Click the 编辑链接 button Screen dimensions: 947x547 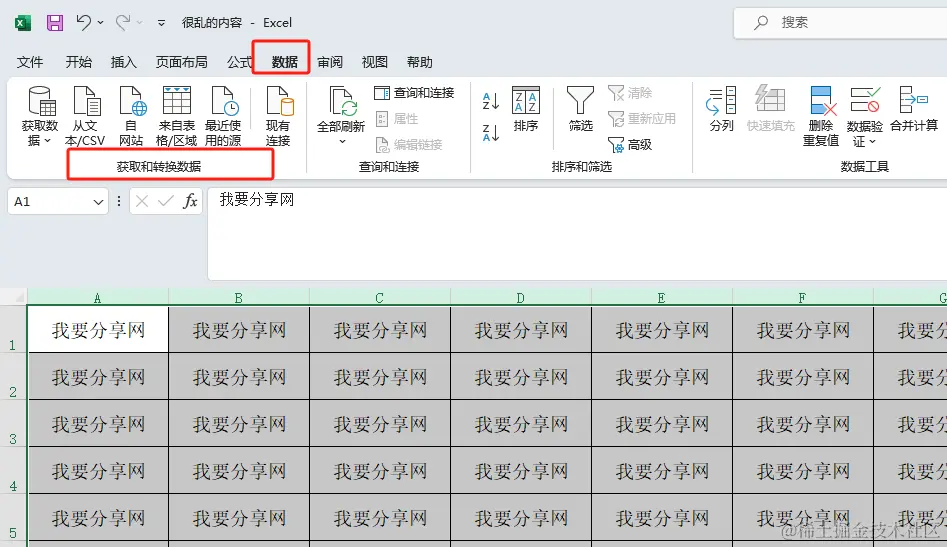(409, 145)
